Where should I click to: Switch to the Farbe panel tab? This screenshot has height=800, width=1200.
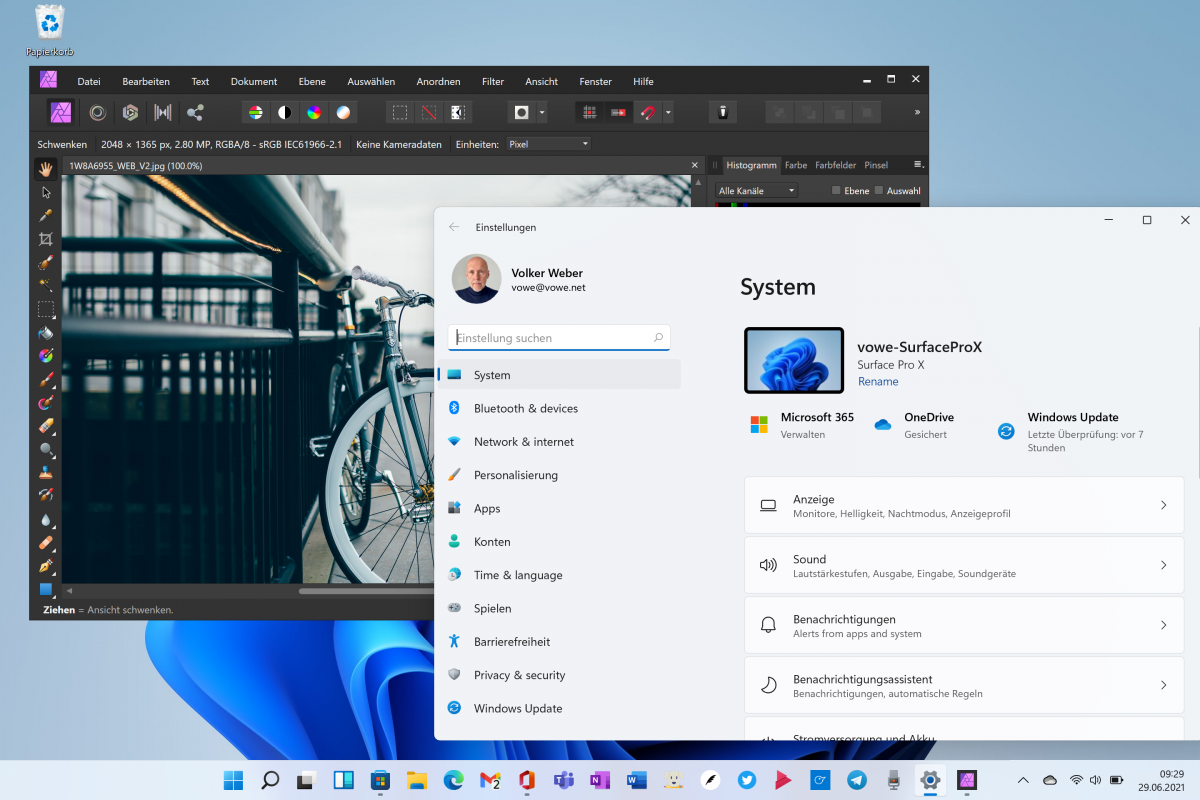tap(794, 165)
